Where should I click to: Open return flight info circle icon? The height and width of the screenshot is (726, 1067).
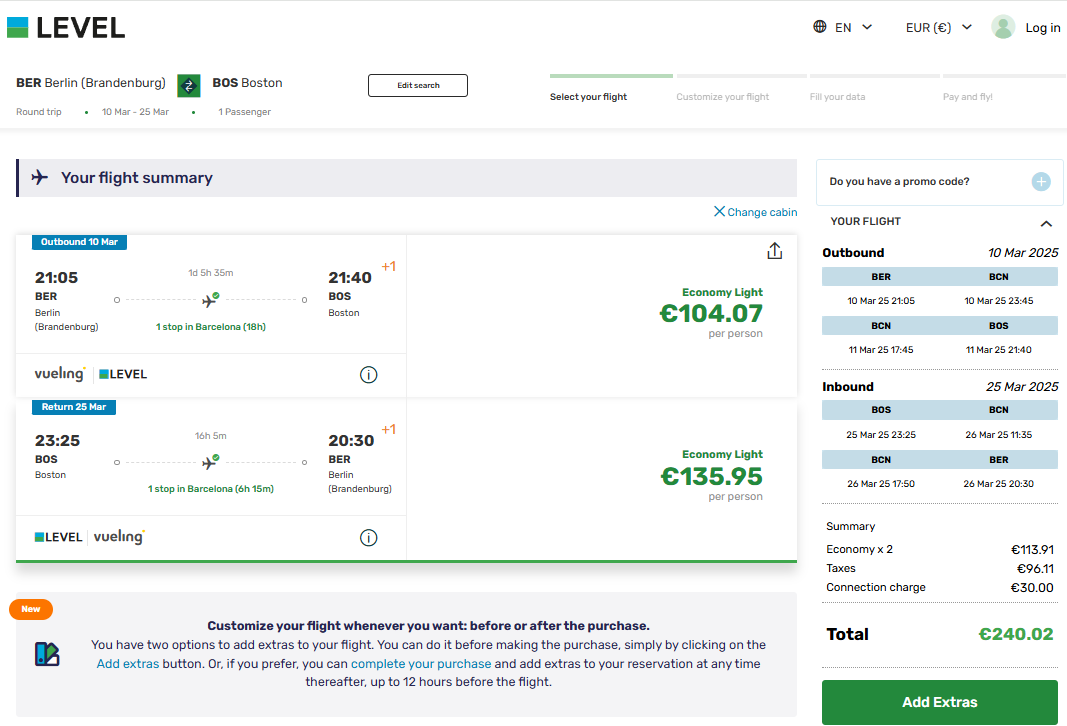pos(368,538)
